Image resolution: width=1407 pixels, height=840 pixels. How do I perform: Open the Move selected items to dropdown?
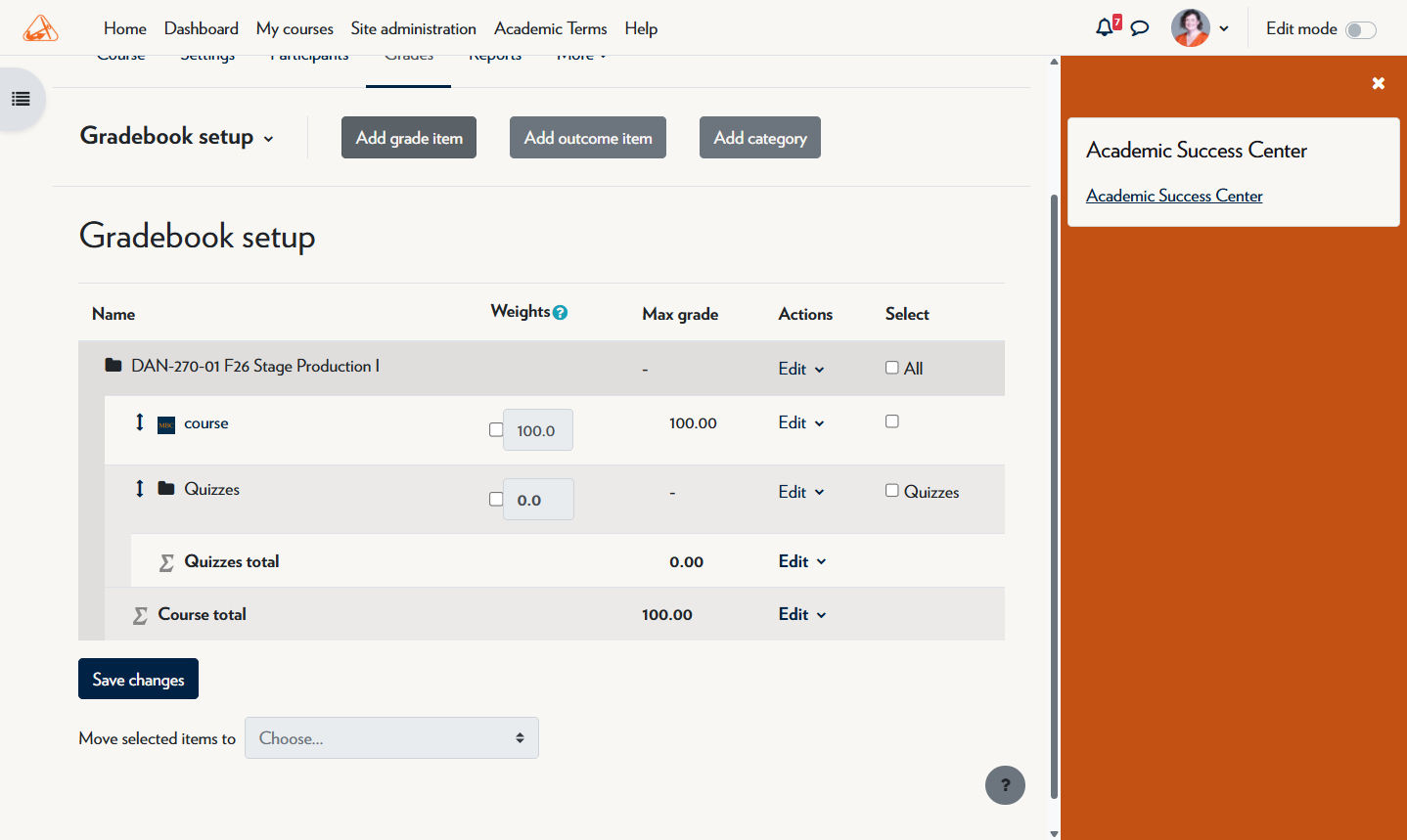point(391,738)
